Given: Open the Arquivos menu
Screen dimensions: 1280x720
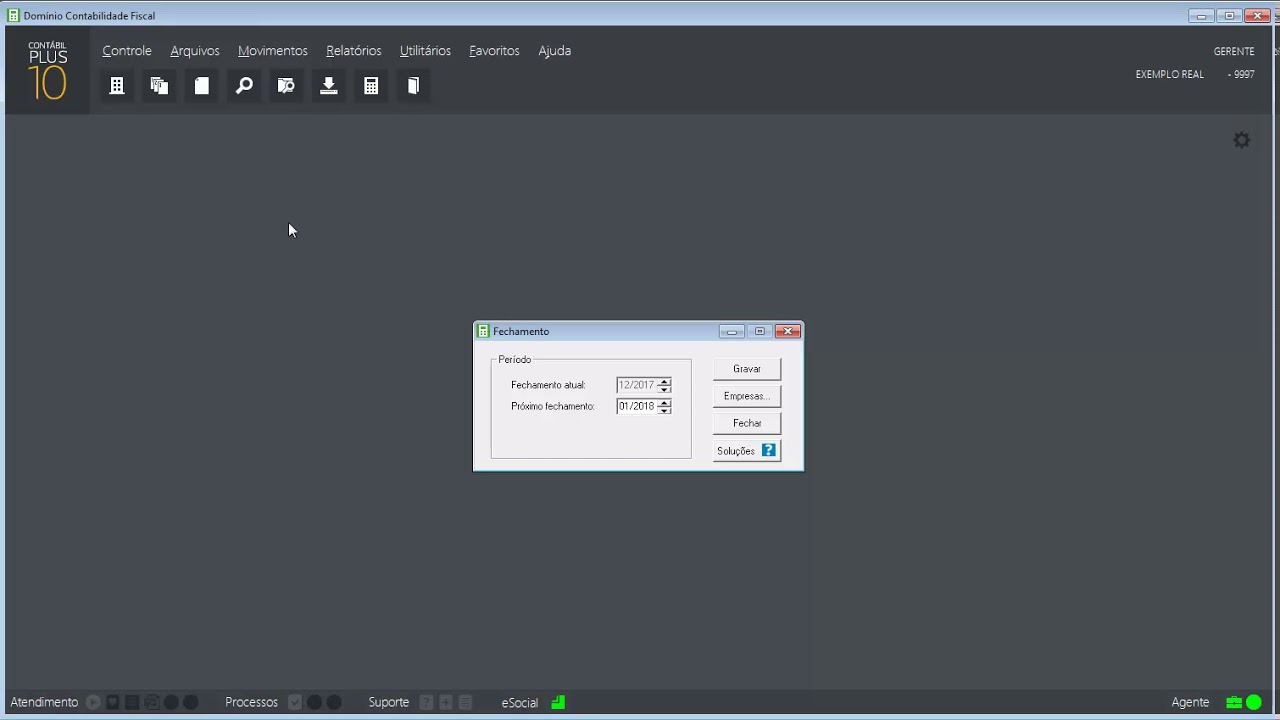Looking at the screenshot, I should [195, 50].
